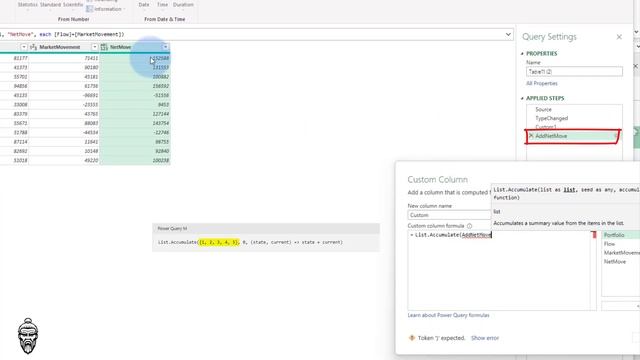This screenshot has height=360, width=640.
Task: Click the custom column formula info icon
Action: [x=469, y=226]
